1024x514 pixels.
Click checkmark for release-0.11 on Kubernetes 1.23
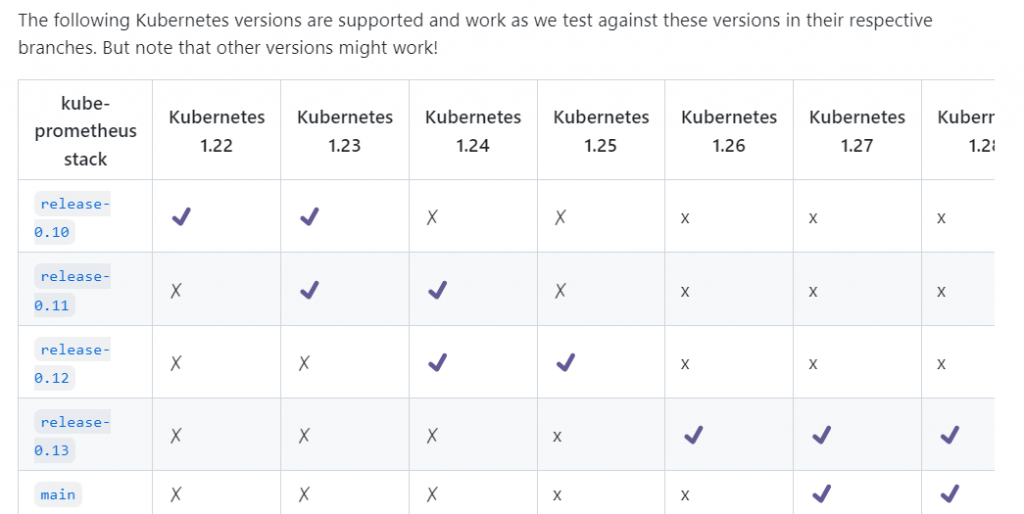pyautogui.click(x=309, y=290)
